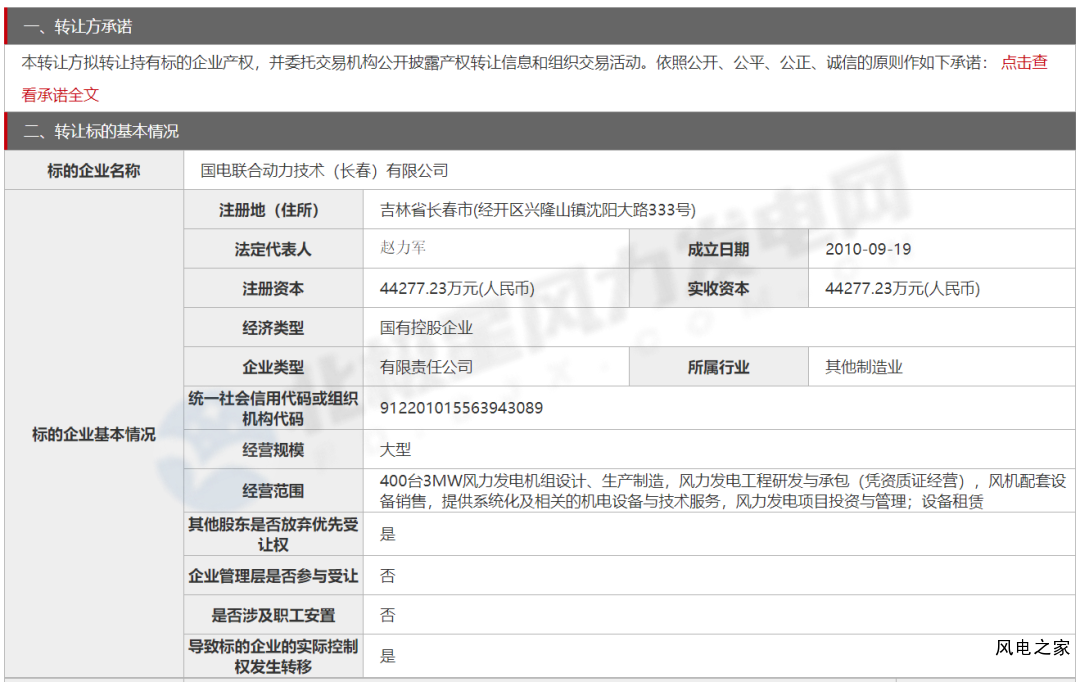
Task: Select business scope text starting 400台3MW风力发电机组设计
Action: [x=723, y=491]
